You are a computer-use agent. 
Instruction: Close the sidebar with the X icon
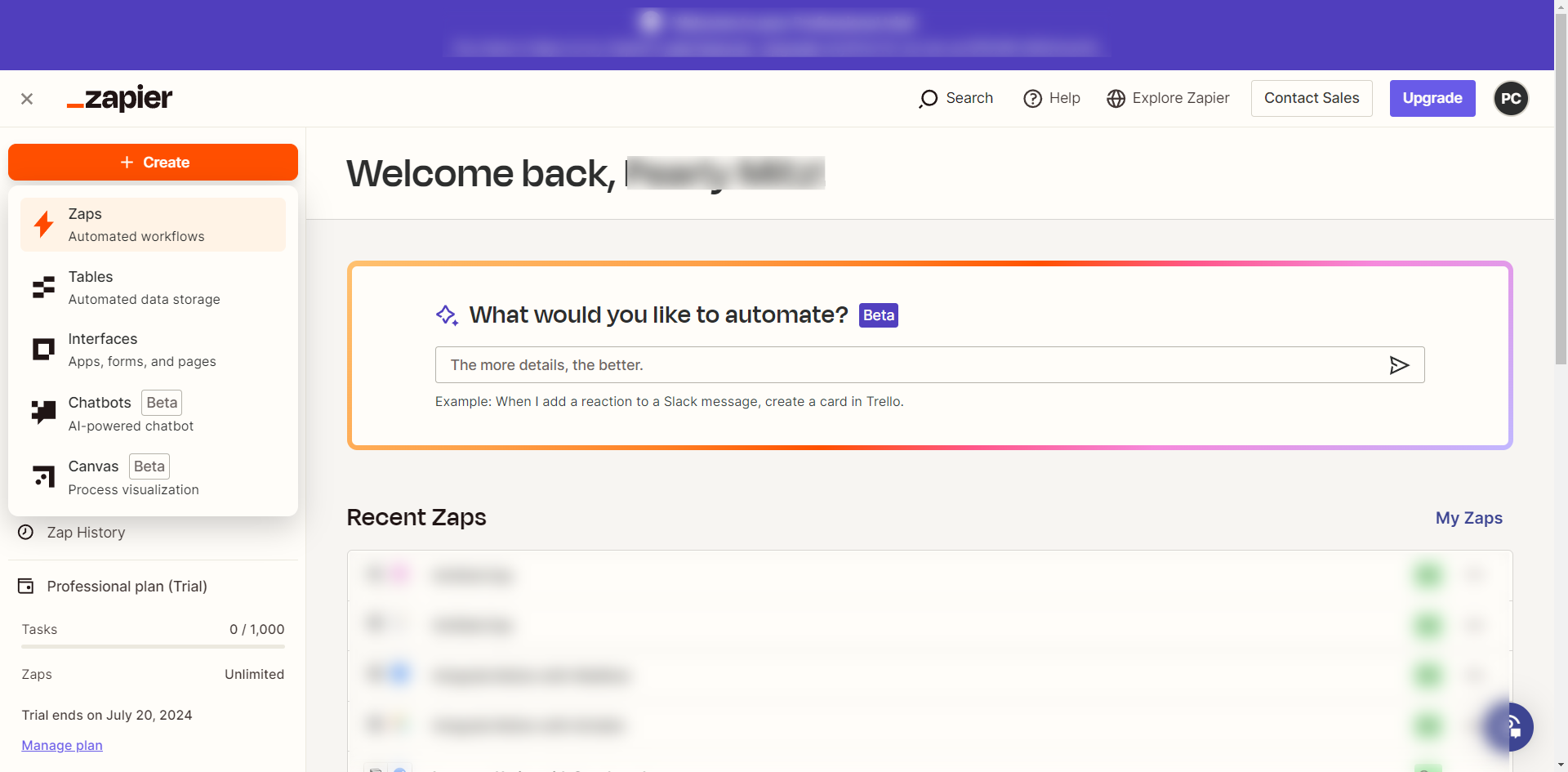pos(27,99)
